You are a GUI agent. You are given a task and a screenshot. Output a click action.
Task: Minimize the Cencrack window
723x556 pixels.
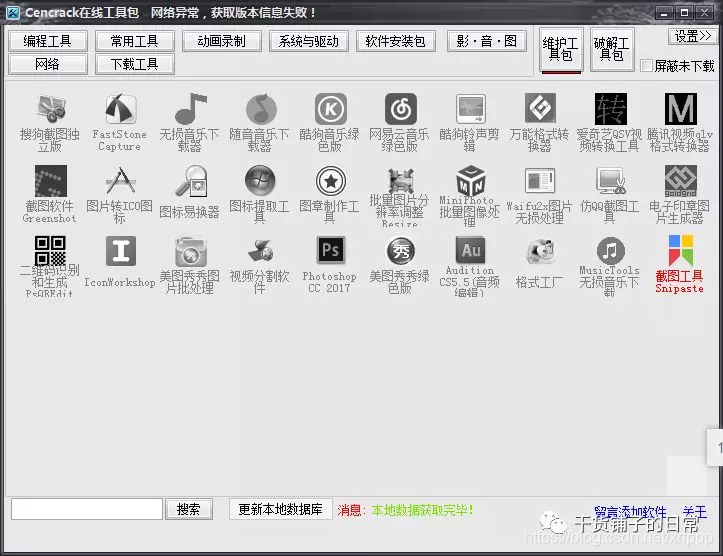pyautogui.click(x=664, y=13)
